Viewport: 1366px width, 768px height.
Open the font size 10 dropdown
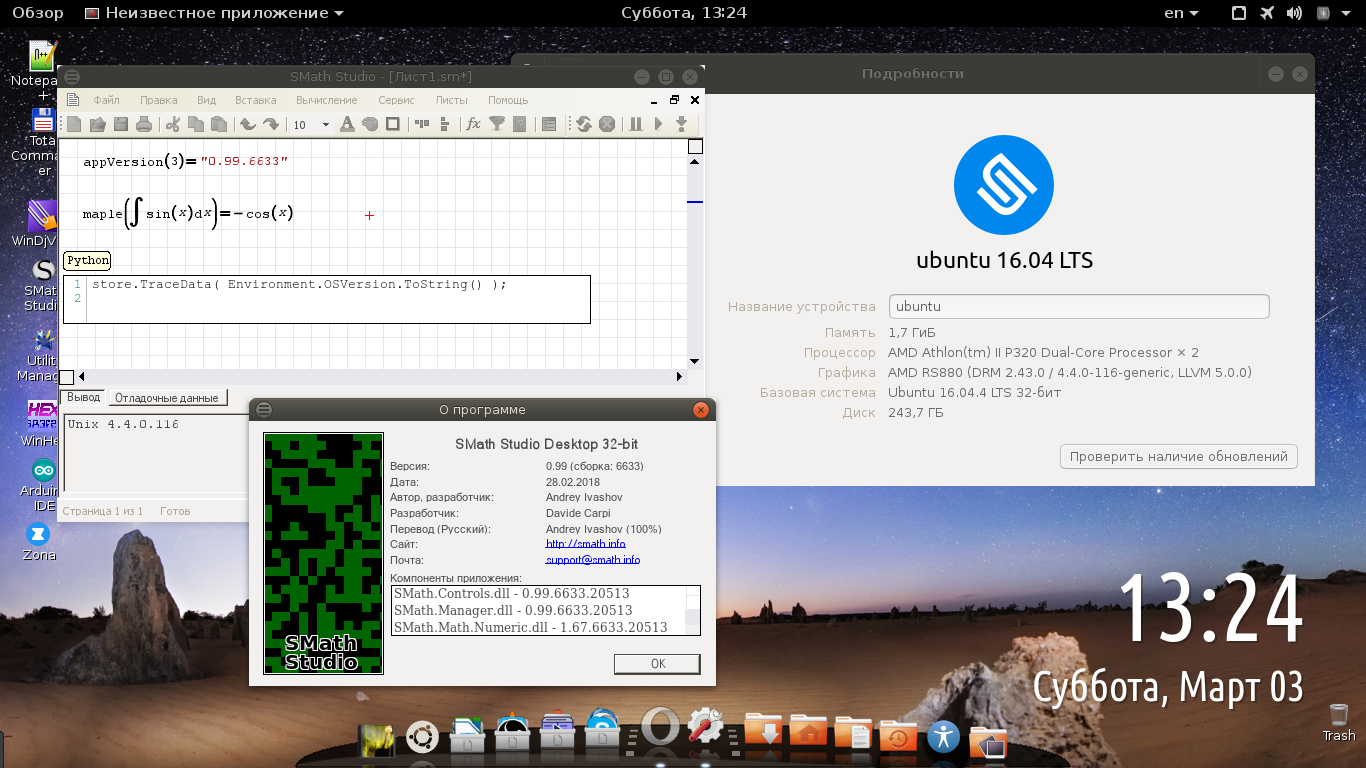(325, 125)
